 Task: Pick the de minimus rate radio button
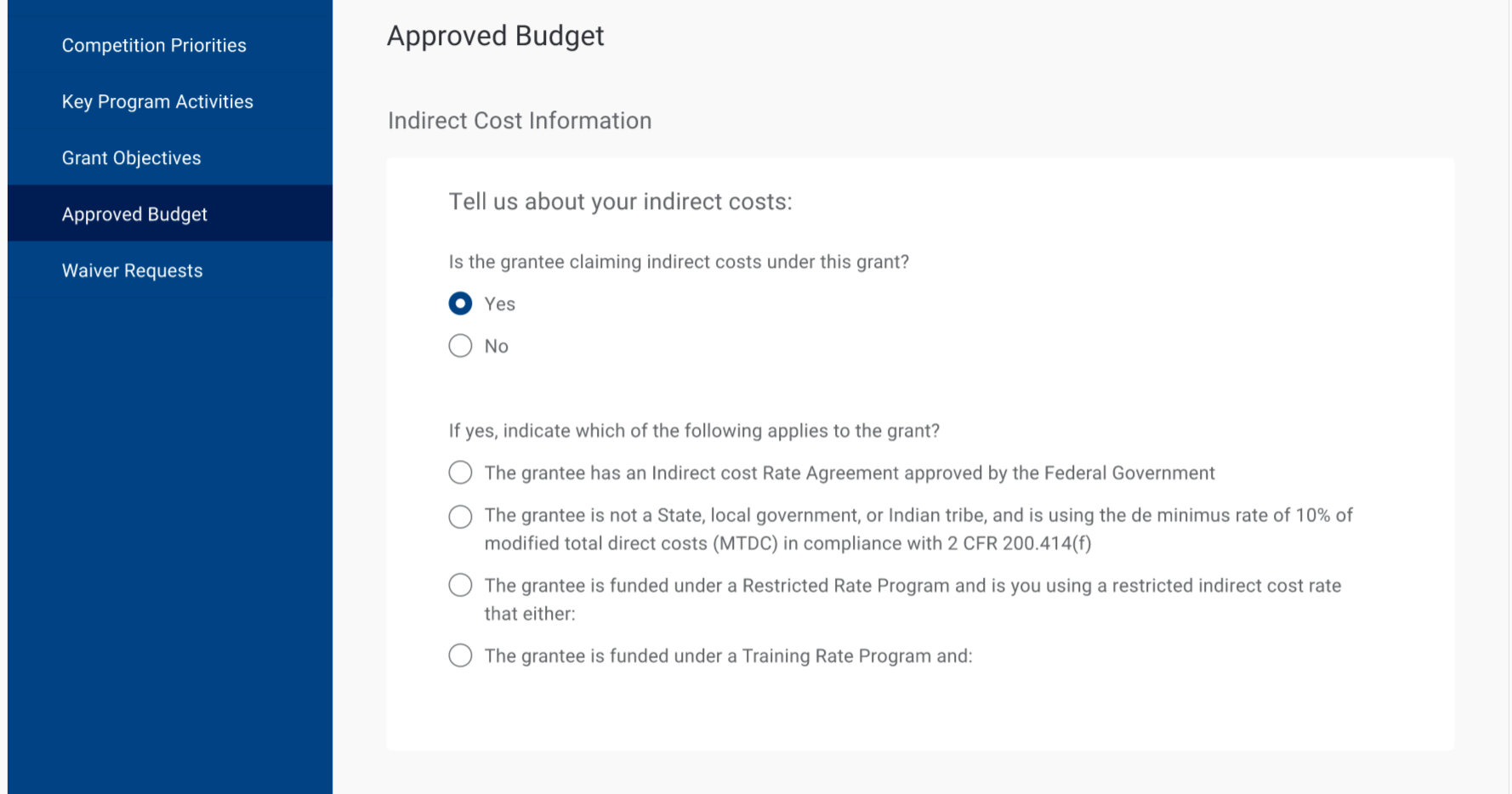coord(460,516)
